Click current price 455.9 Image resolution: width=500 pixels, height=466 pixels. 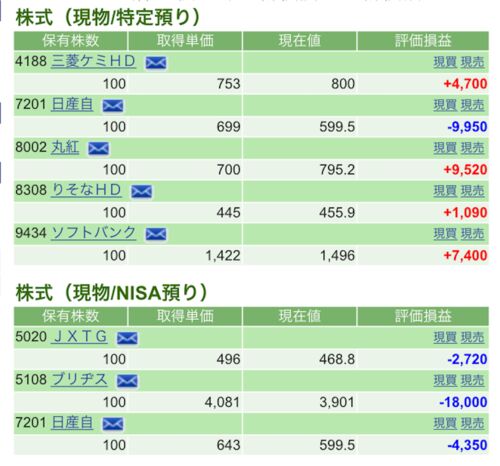(x=337, y=212)
